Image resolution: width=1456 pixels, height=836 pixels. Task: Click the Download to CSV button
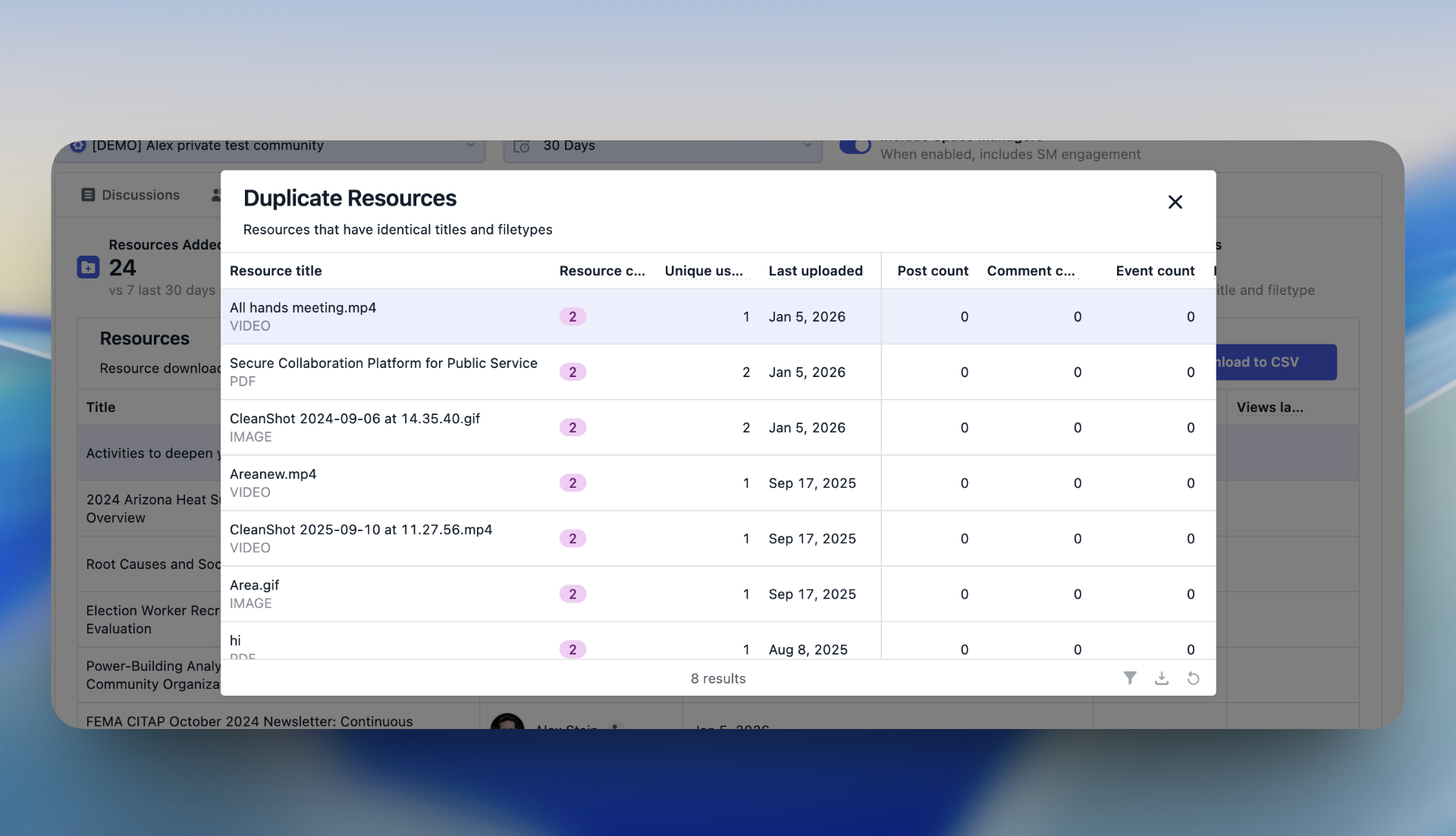[1274, 363]
